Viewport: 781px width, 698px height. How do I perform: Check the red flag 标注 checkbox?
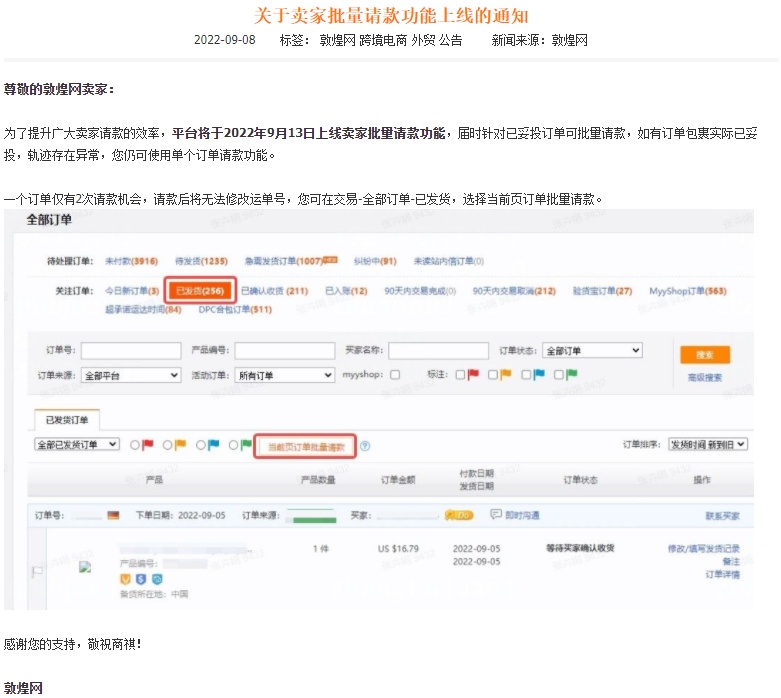click(x=460, y=375)
